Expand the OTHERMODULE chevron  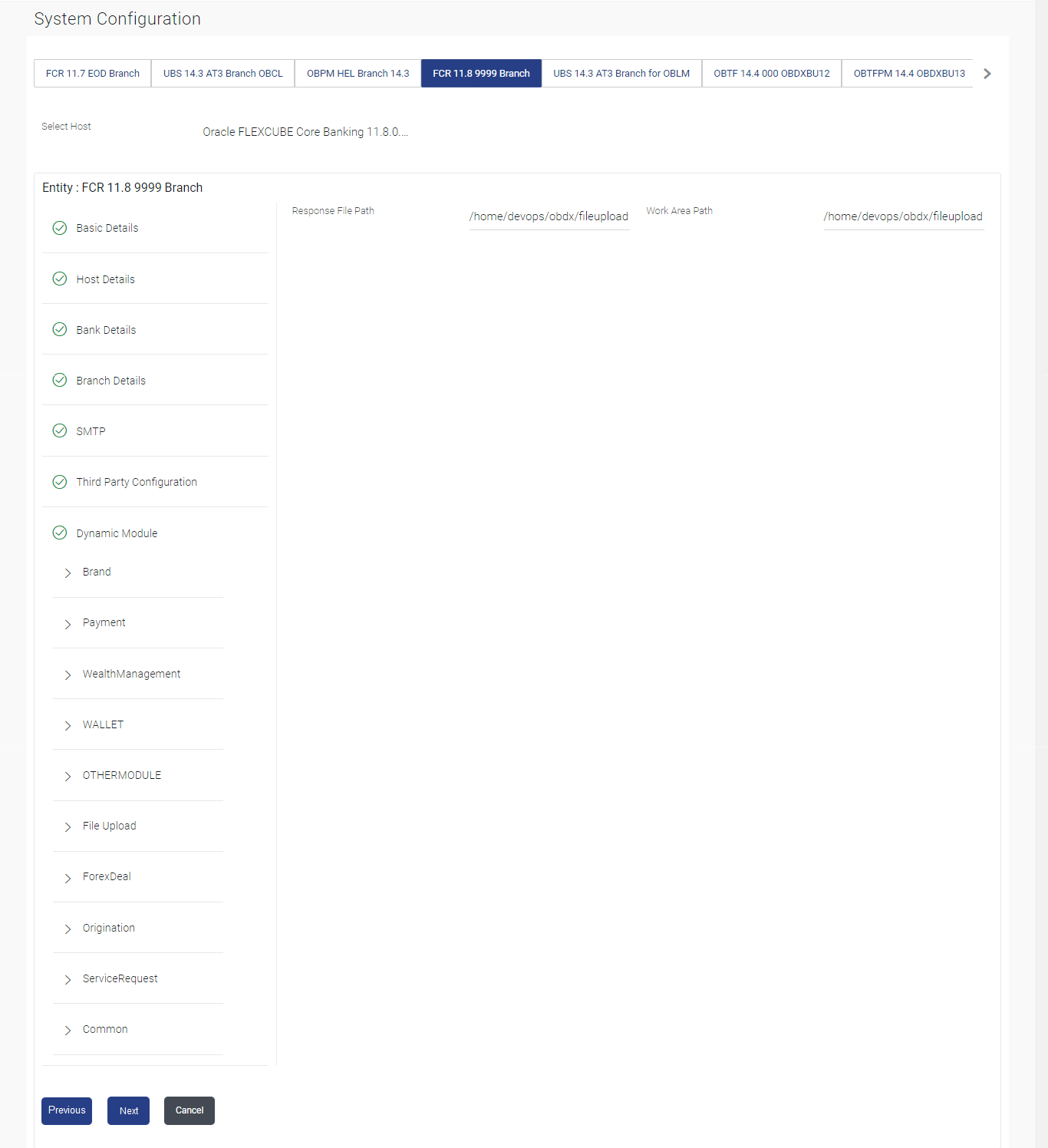coord(68,776)
